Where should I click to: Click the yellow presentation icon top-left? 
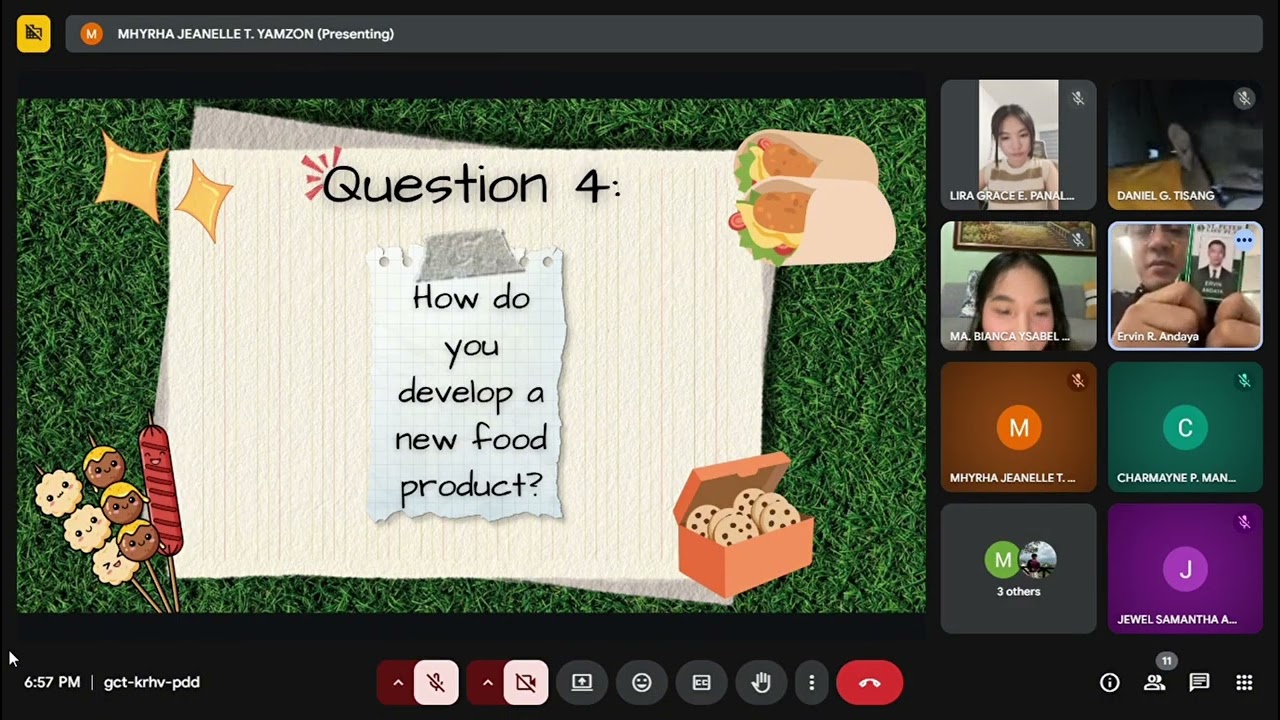pyautogui.click(x=33, y=33)
